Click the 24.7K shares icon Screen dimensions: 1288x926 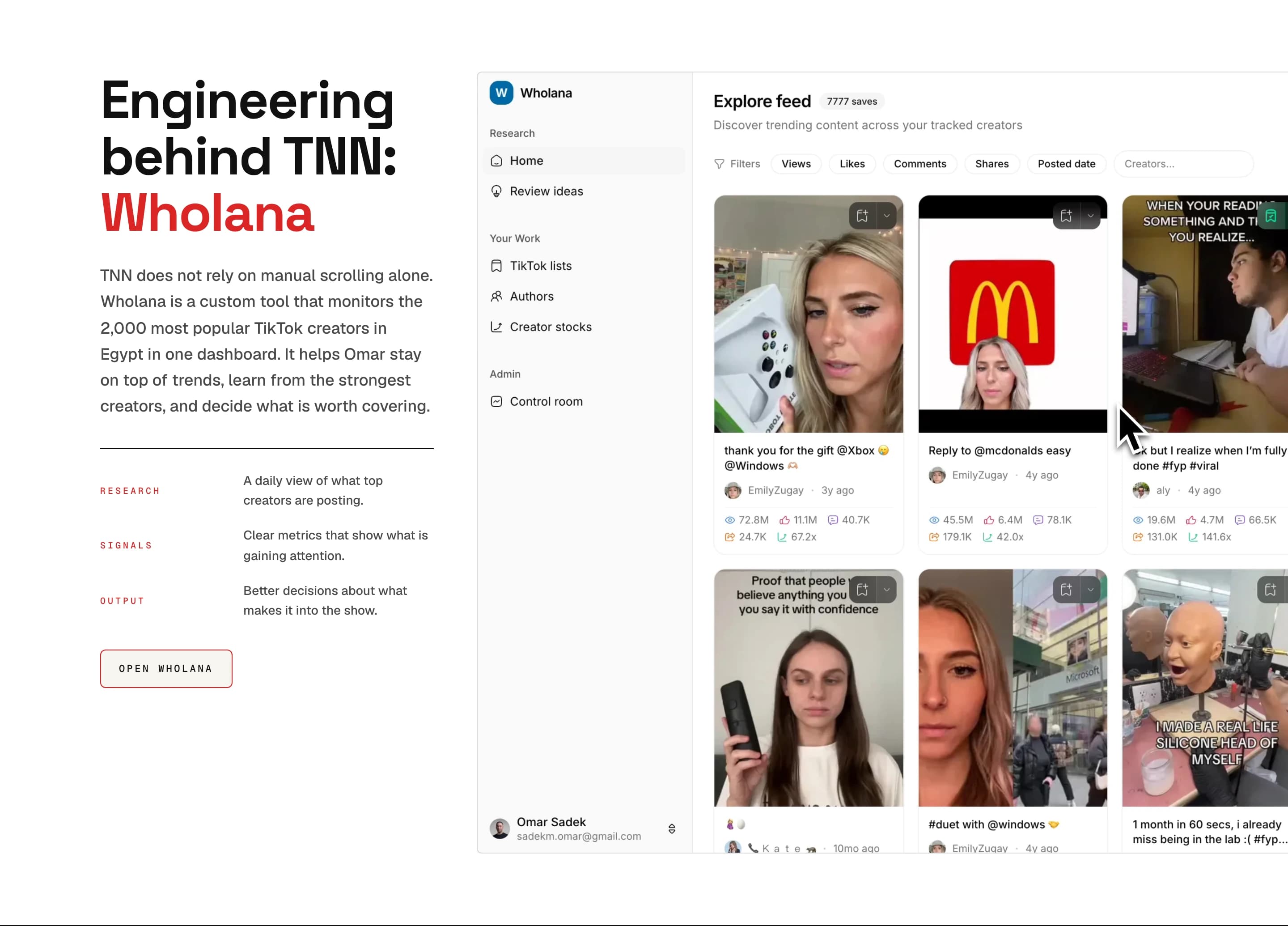pyautogui.click(x=730, y=537)
